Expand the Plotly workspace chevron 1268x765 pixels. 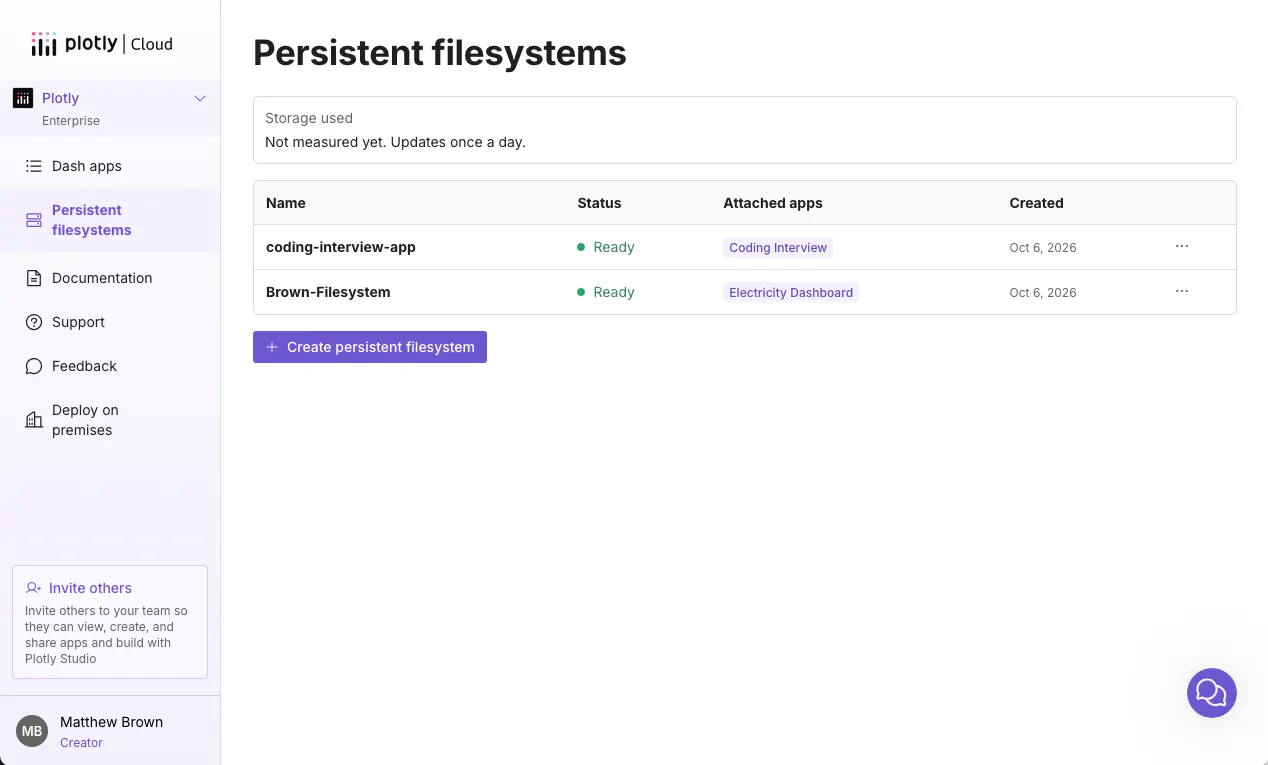[200, 98]
